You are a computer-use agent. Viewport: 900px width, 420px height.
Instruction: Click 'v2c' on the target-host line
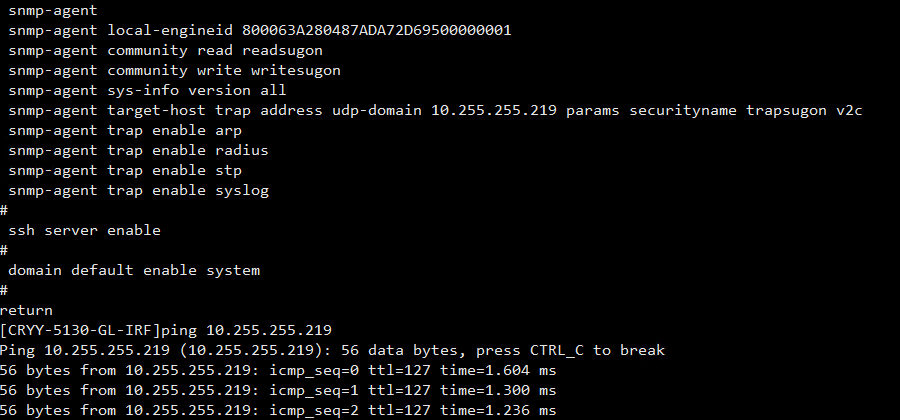point(849,110)
